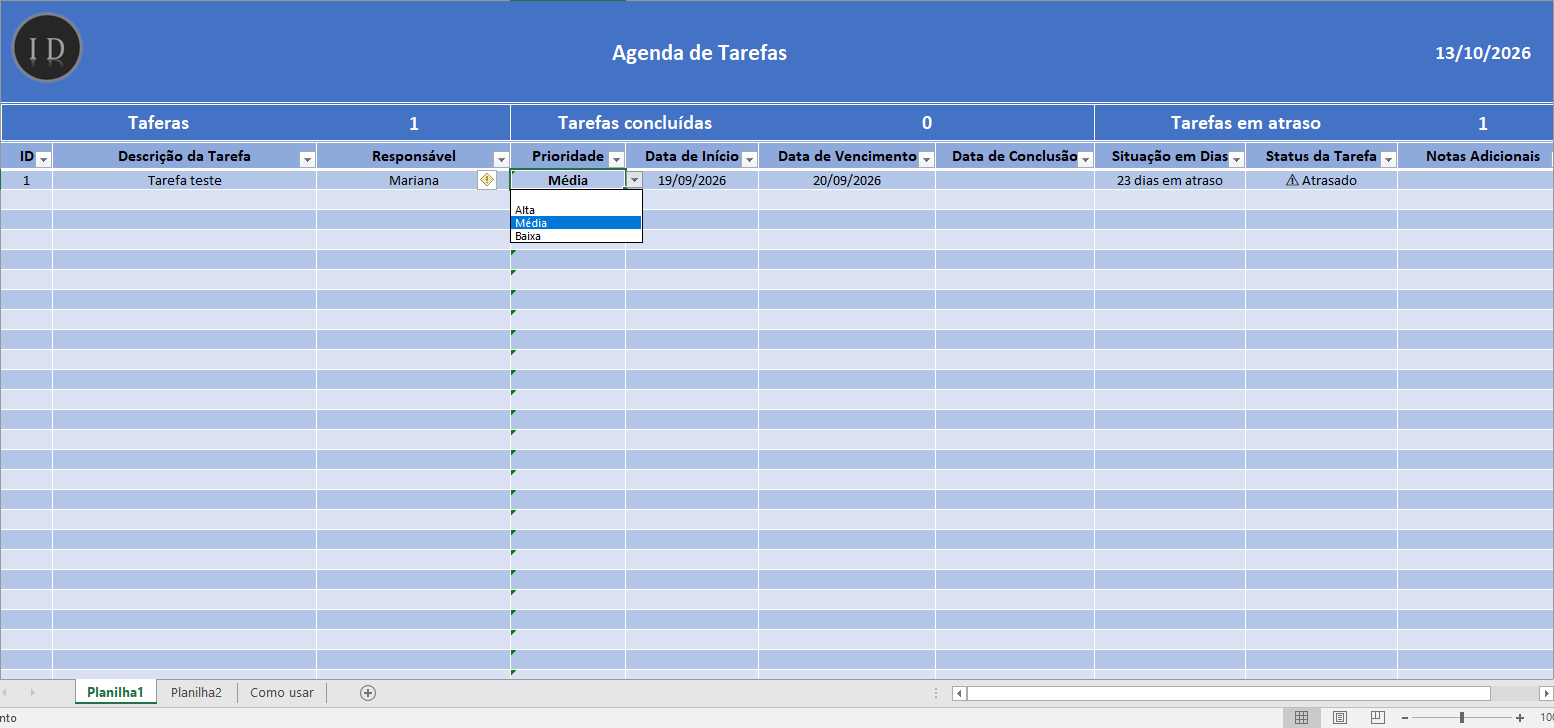Open the ID column filter dropdown
This screenshot has width=1554, height=728.
[x=43, y=159]
